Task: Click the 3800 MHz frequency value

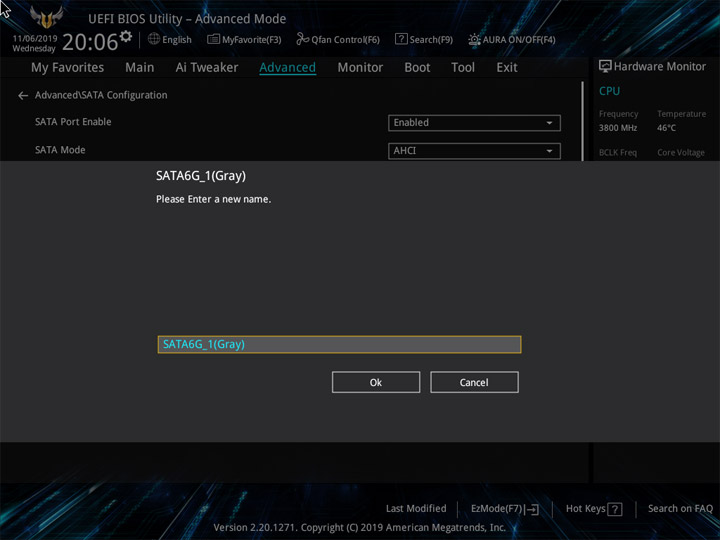Action: tap(618, 128)
